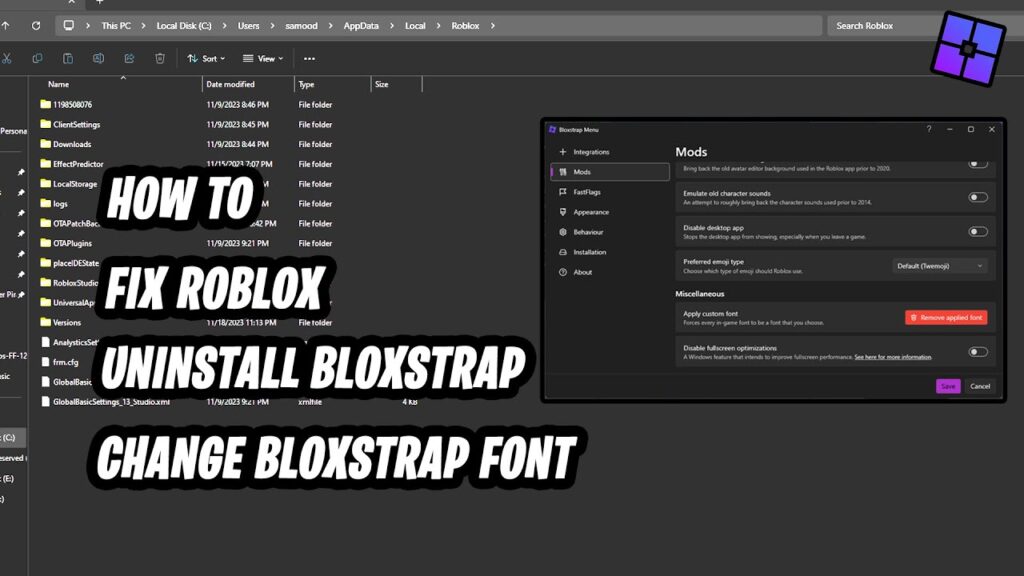
Task: Open See here for more information link
Action: coord(893,357)
